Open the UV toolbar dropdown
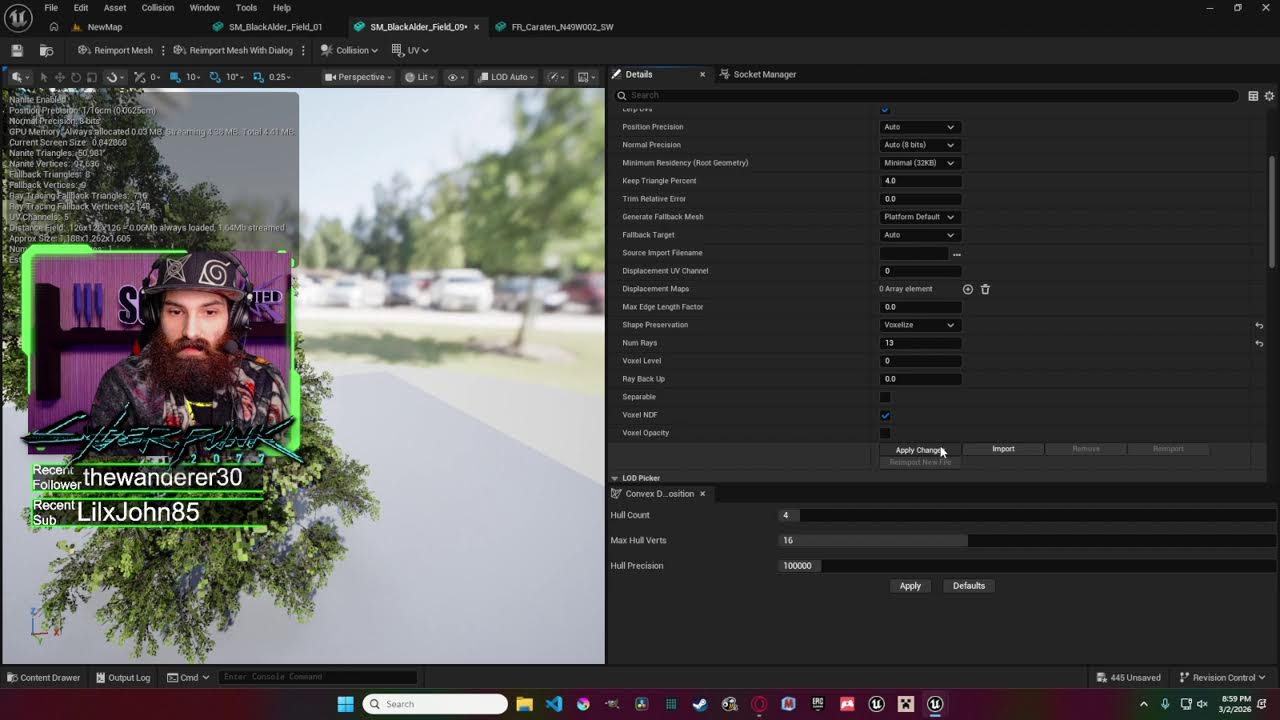 [x=410, y=50]
